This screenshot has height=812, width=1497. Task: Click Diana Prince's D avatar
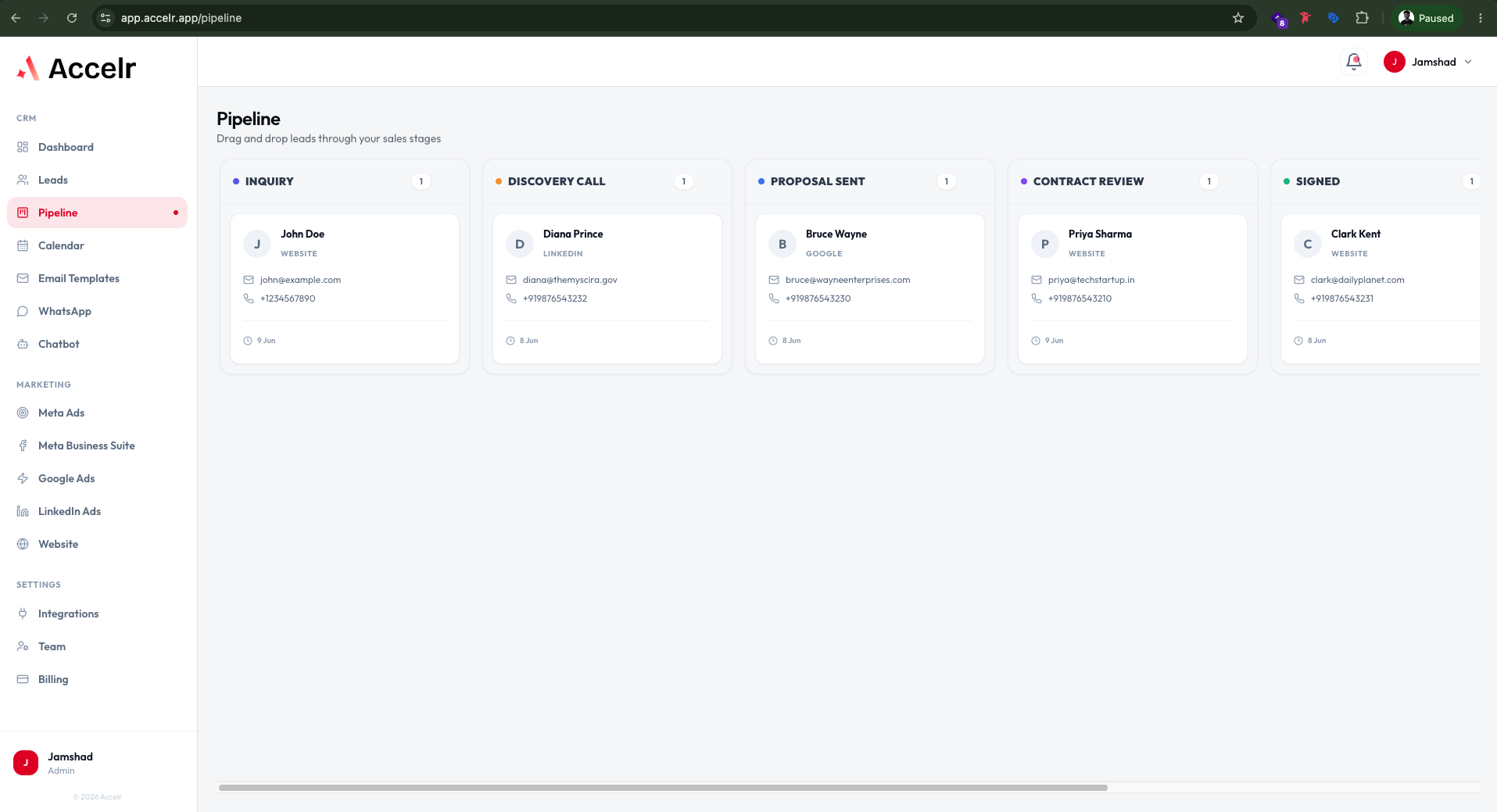pyautogui.click(x=520, y=244)
